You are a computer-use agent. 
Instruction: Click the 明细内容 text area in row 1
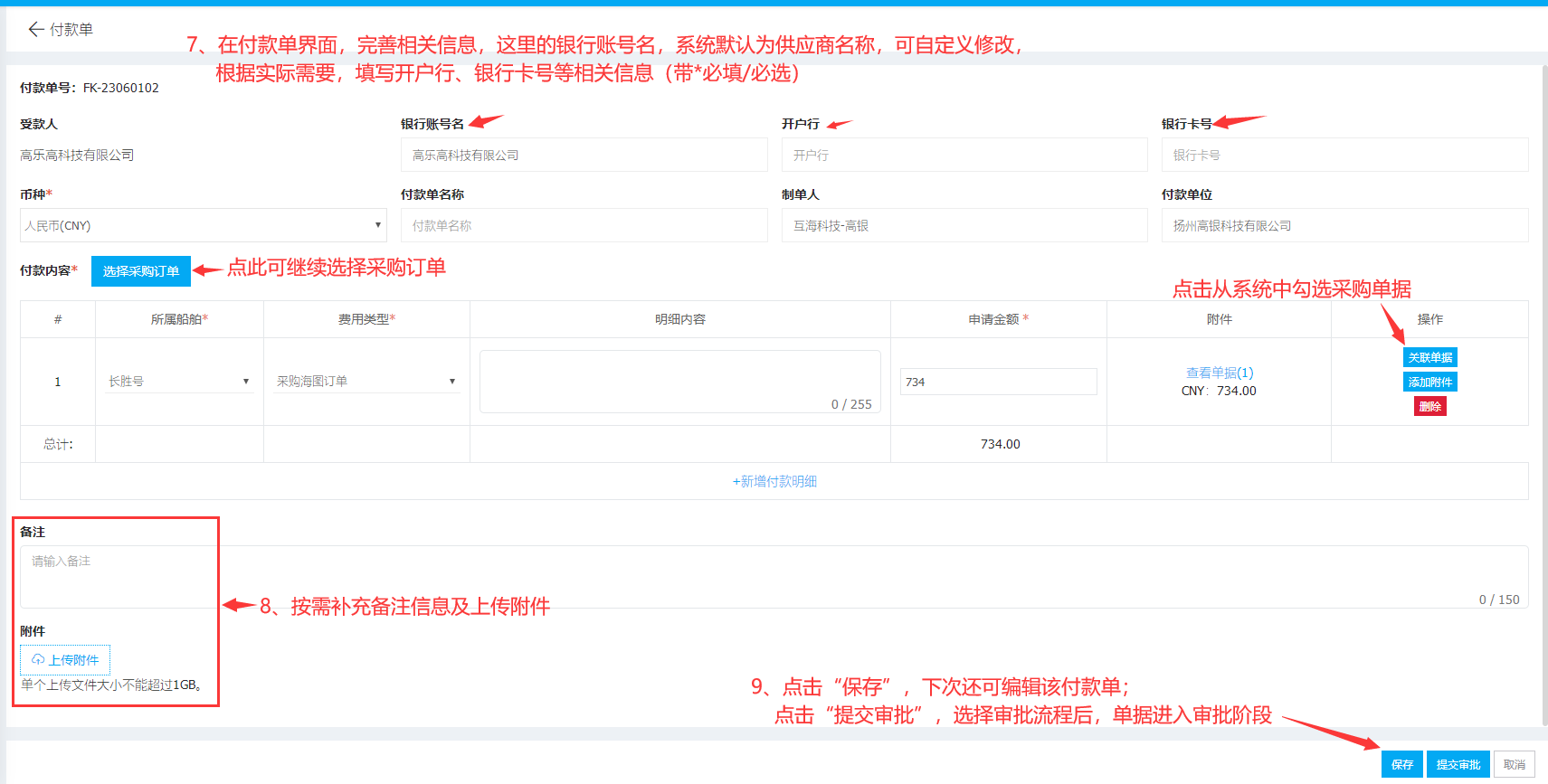tap(680, 382)
